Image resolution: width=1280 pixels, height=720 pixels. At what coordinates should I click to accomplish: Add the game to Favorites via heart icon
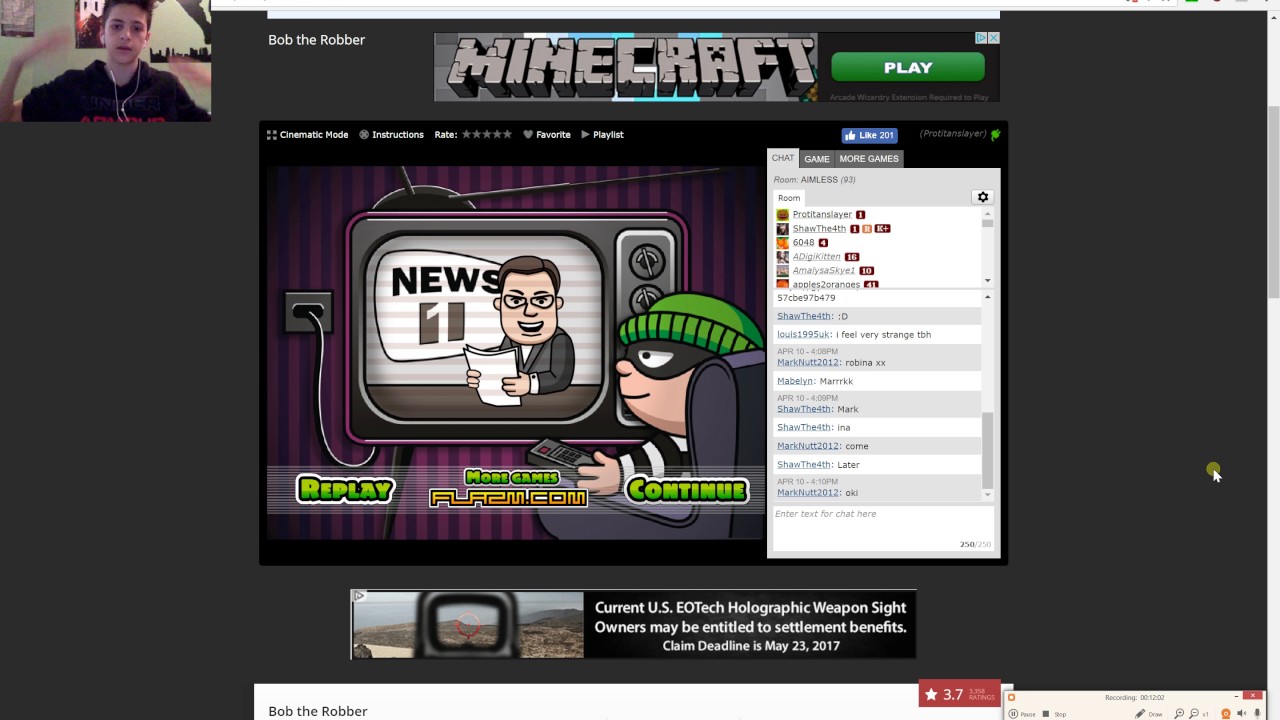pyautogui.click(x=528, y=135)
